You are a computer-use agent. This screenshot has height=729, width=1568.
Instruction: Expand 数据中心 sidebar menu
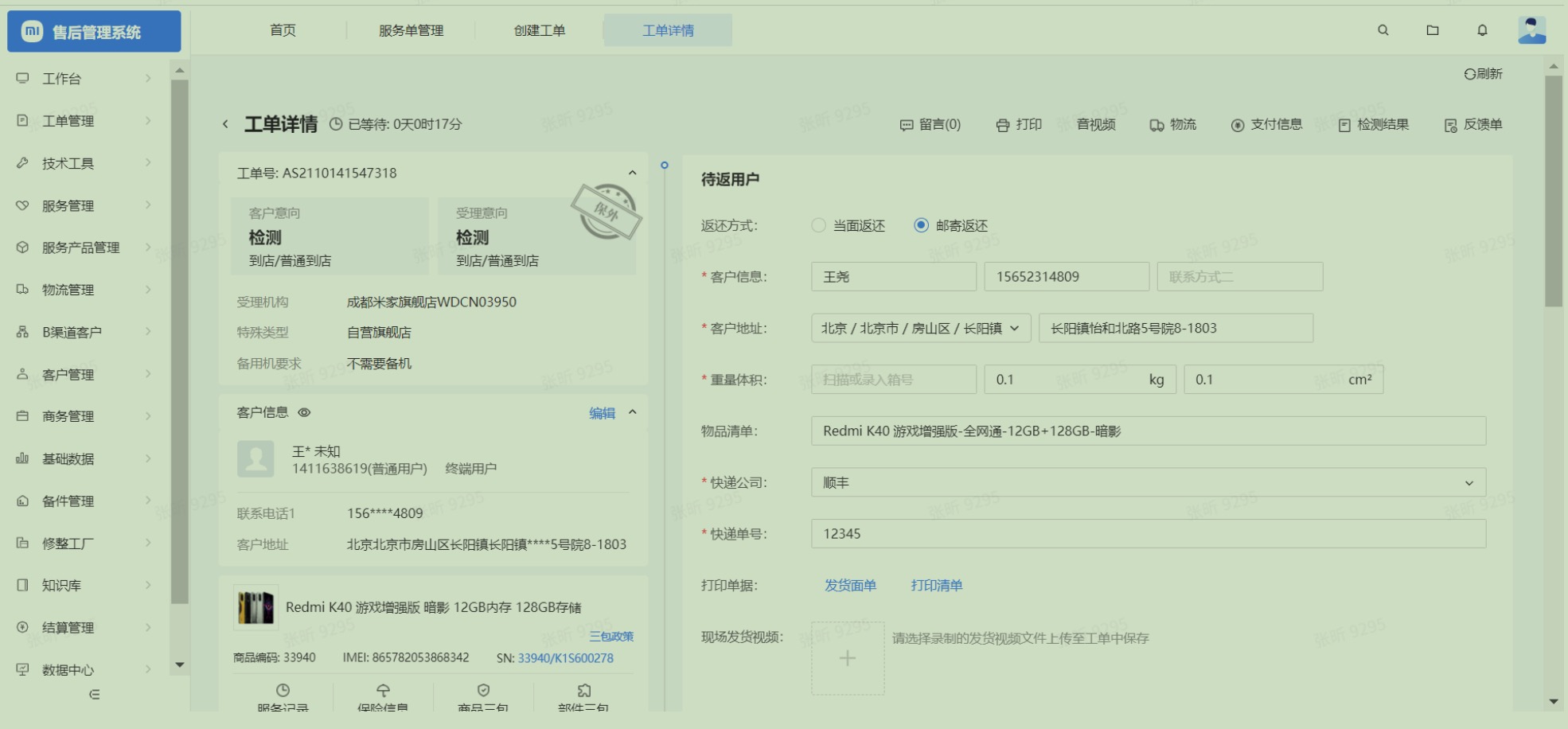tap(84, 670)
